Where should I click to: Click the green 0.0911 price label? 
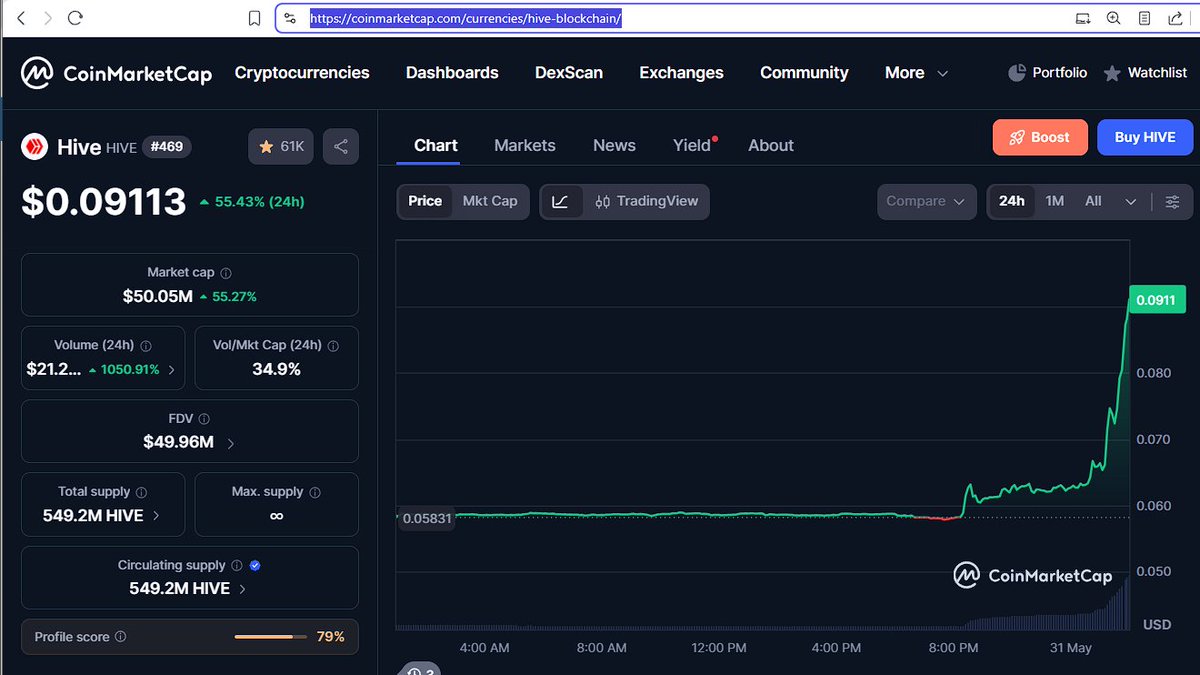coord(1157,299)
